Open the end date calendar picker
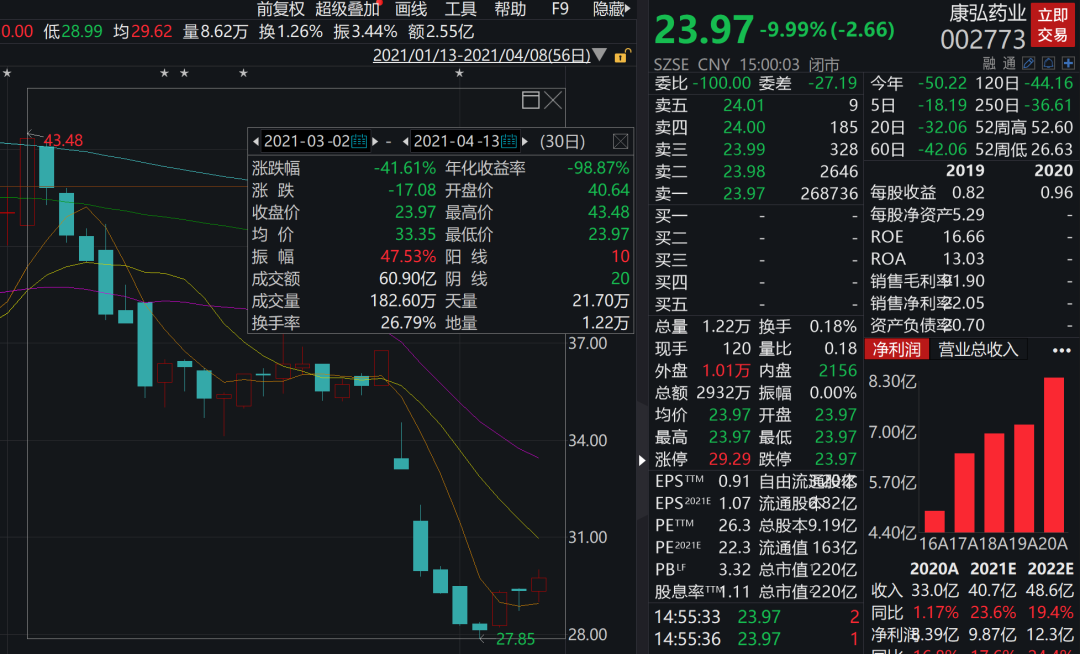Viewport: 1080px width, 654px height. [x=510, y=141]
